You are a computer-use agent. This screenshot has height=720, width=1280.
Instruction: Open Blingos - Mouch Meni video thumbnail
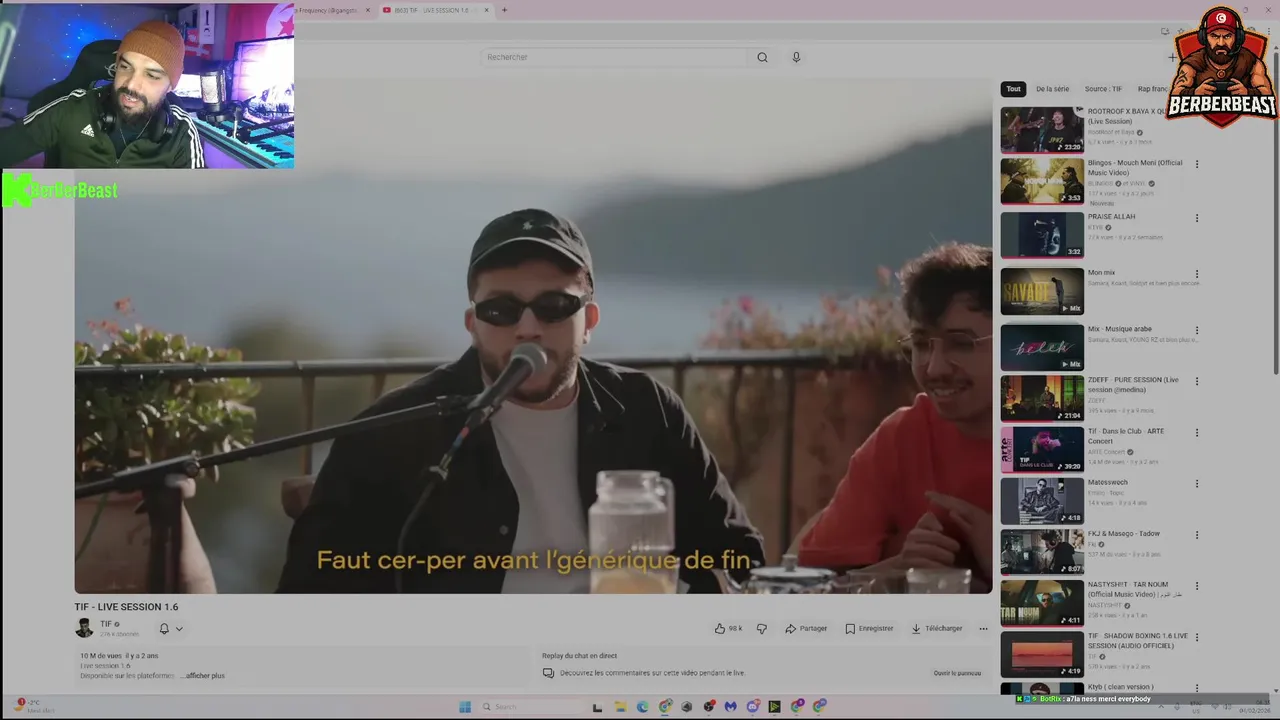tap(1042, 181)
